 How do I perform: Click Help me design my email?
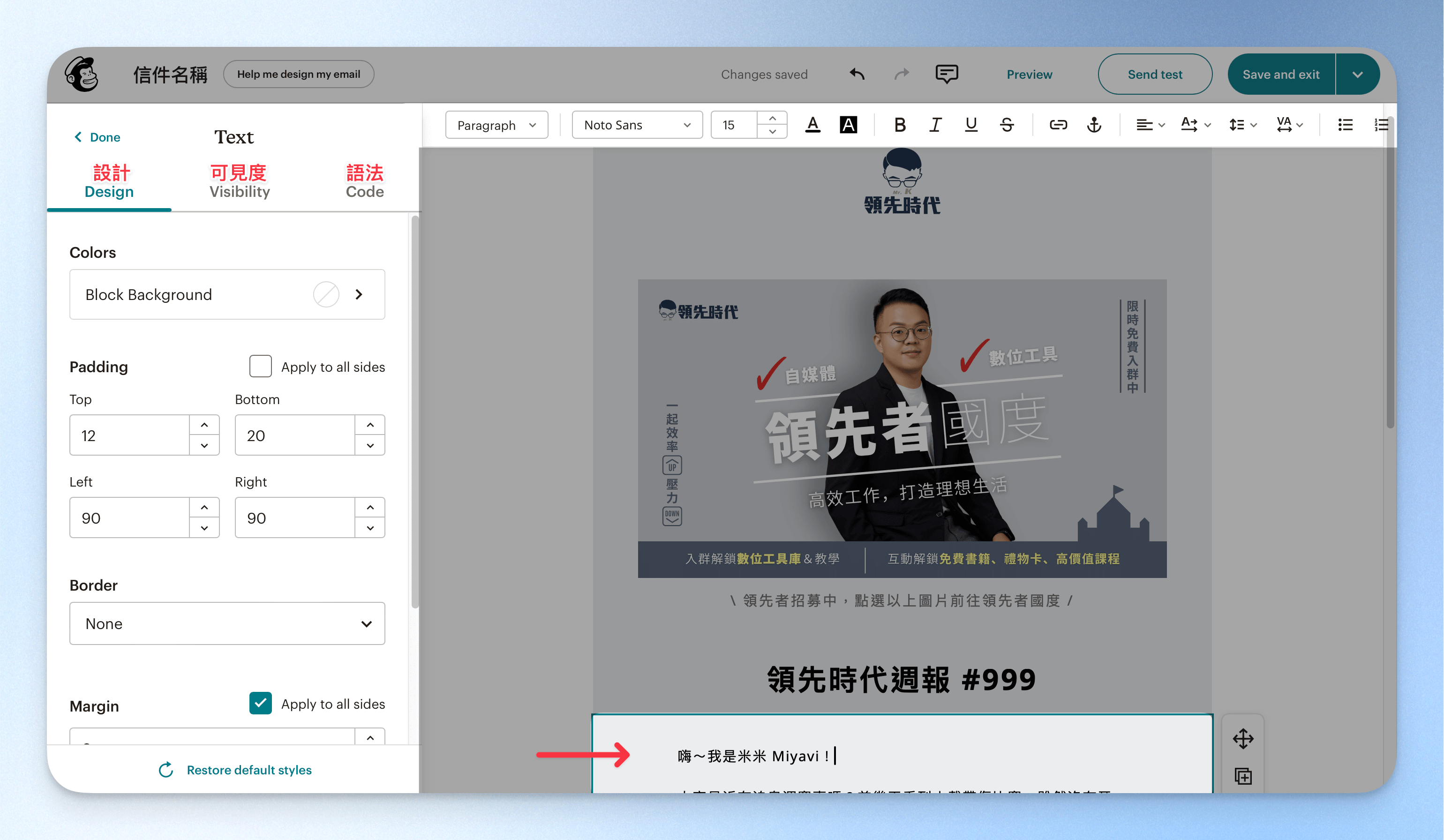[299, 74]
